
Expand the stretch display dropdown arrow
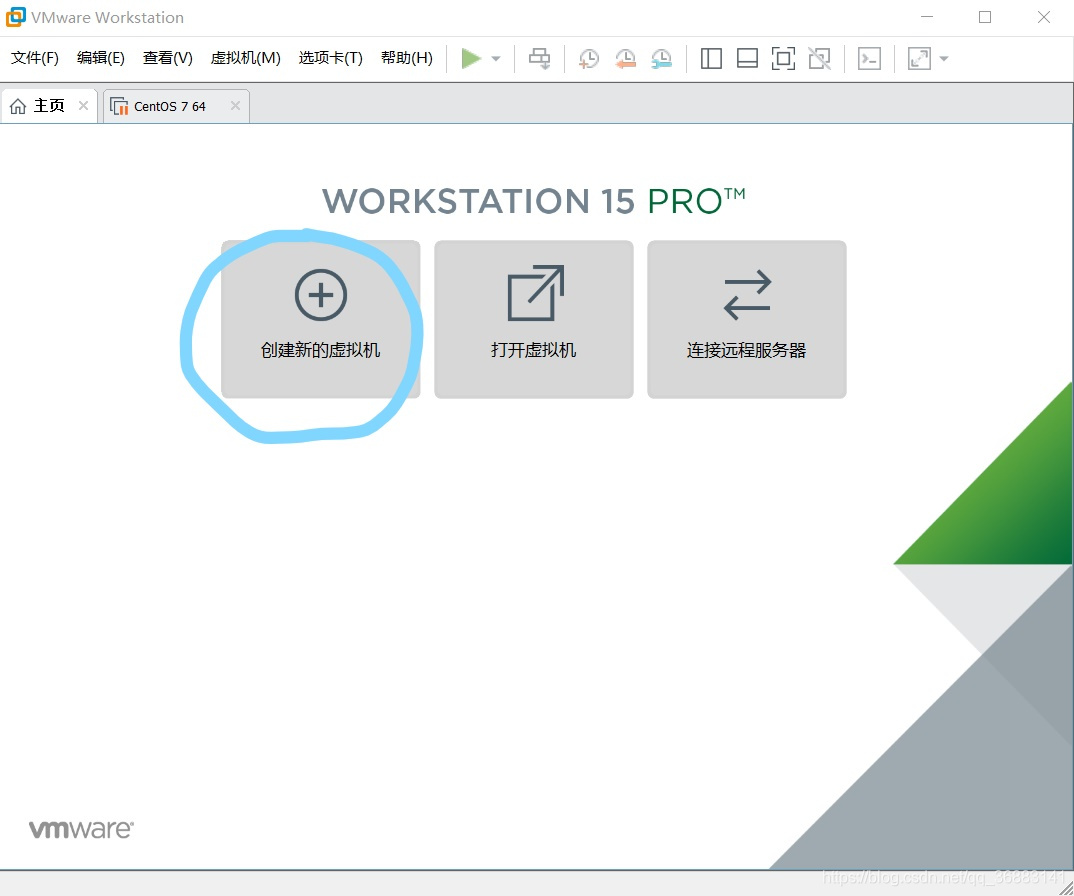[x=944, y=59]
